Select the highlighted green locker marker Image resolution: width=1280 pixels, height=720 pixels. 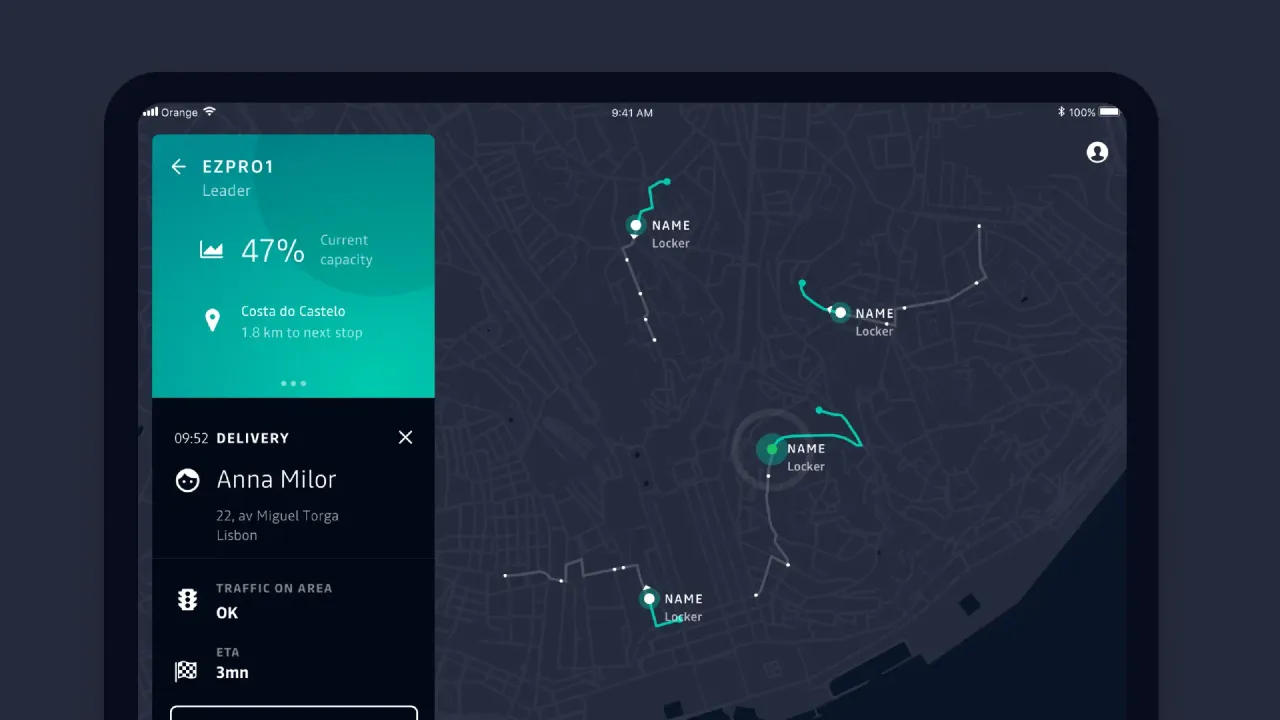pyautogui.click(x=771, y=450)
